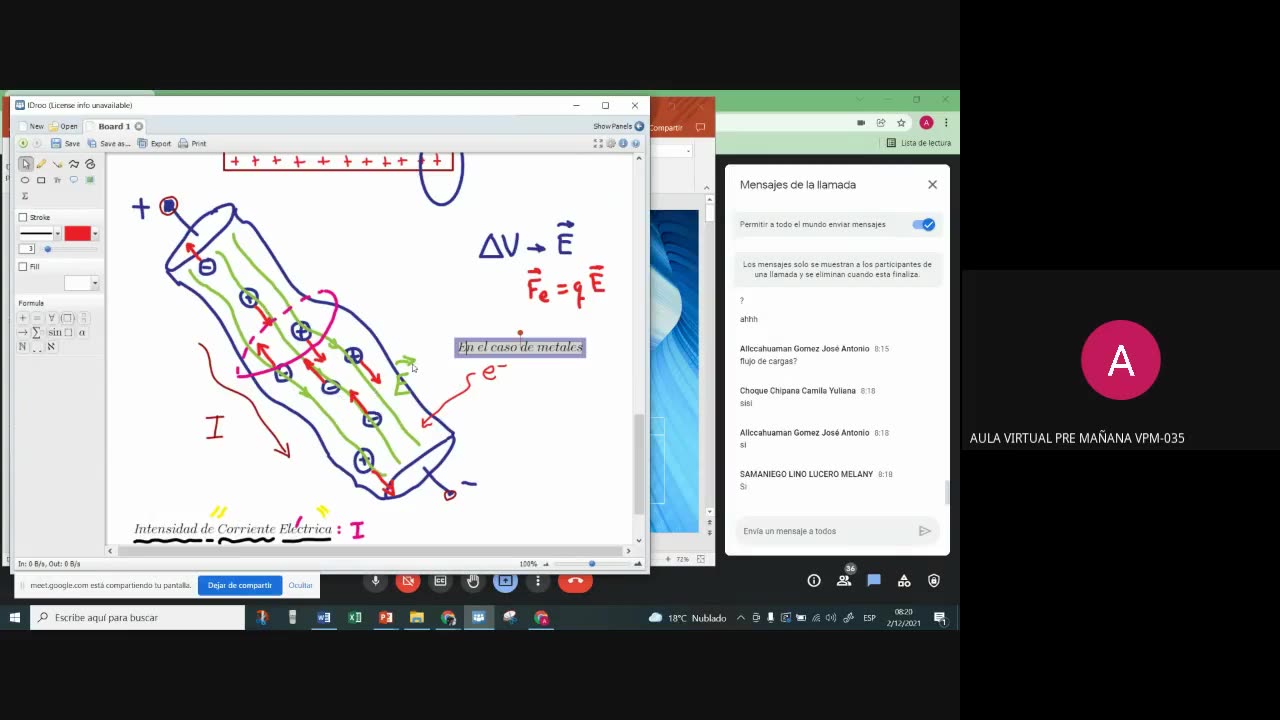Show participants list in Meet
The height and width of the screenshot is (720, 1280).
tap(844, 581)
